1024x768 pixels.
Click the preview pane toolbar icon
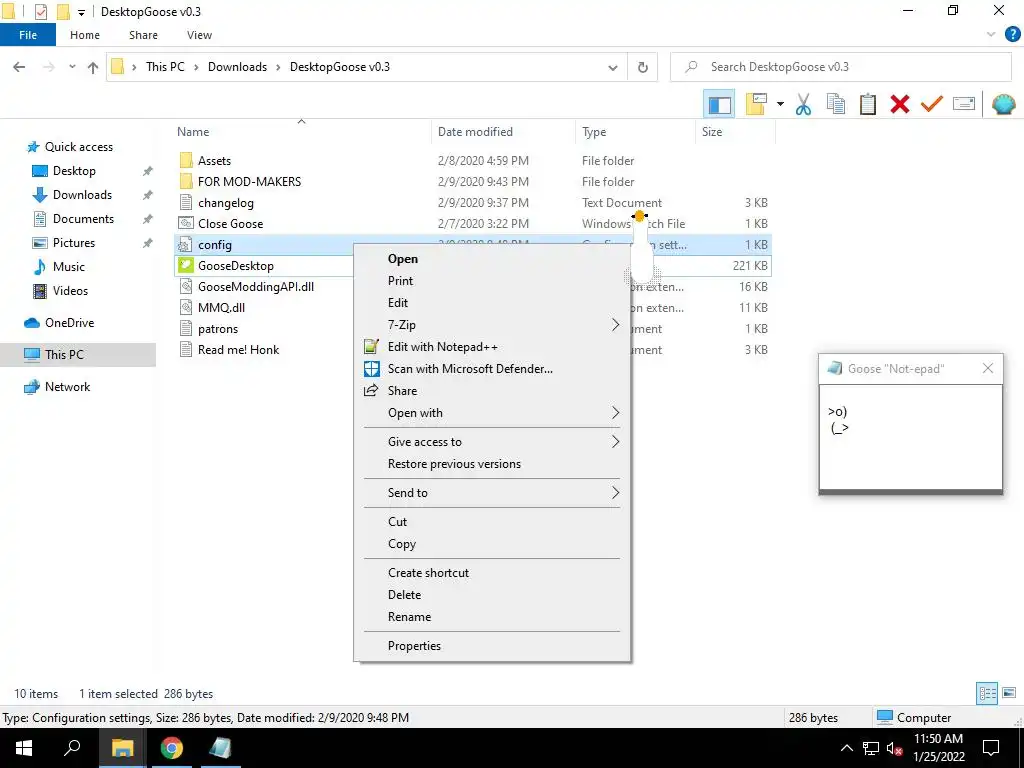(x=719, y=104)
